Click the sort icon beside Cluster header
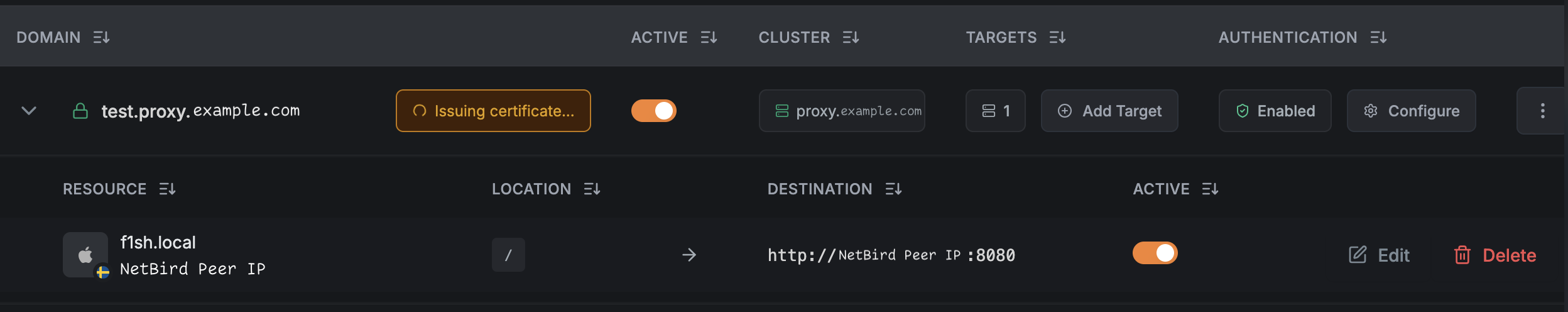The image size is (1568, 312). (x=851, y=38)
